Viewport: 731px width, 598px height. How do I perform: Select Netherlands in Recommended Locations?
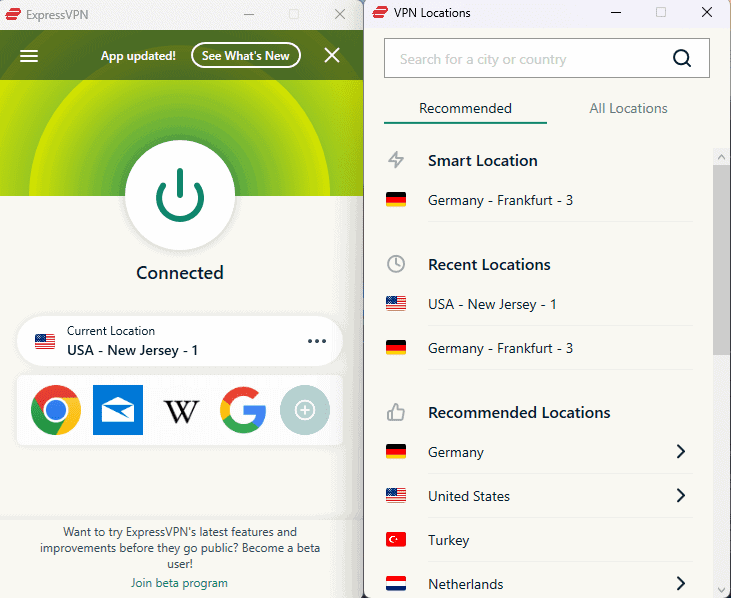(539, 583)
